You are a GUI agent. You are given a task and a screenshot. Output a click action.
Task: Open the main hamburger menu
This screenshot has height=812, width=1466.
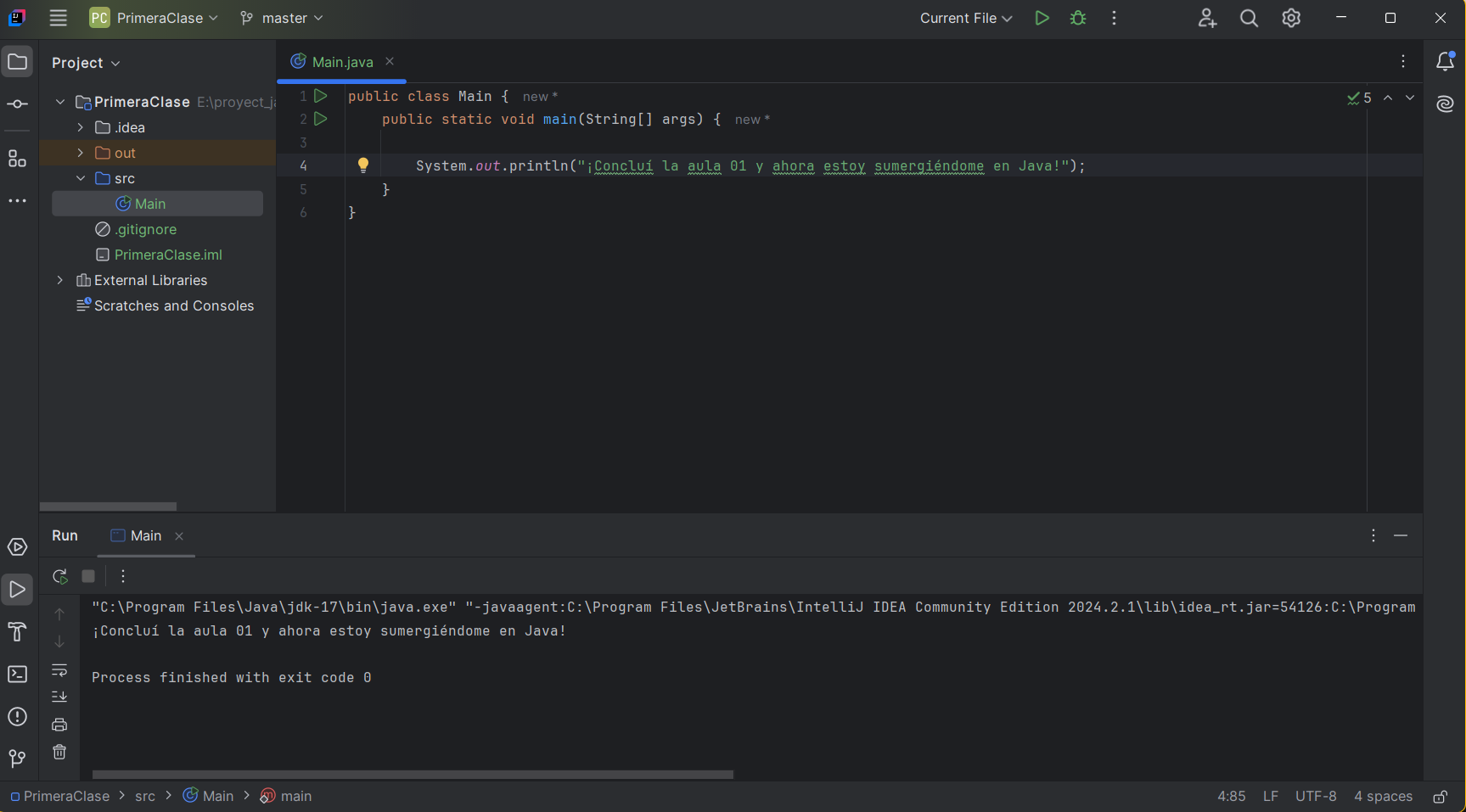58,18
